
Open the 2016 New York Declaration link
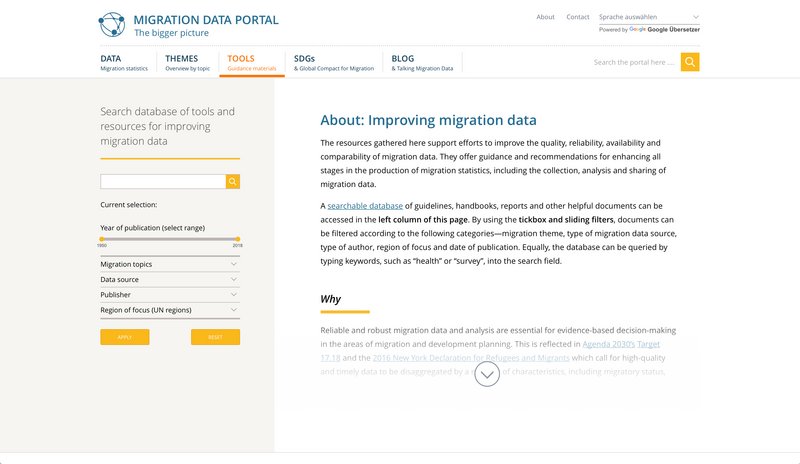point(471,358)
